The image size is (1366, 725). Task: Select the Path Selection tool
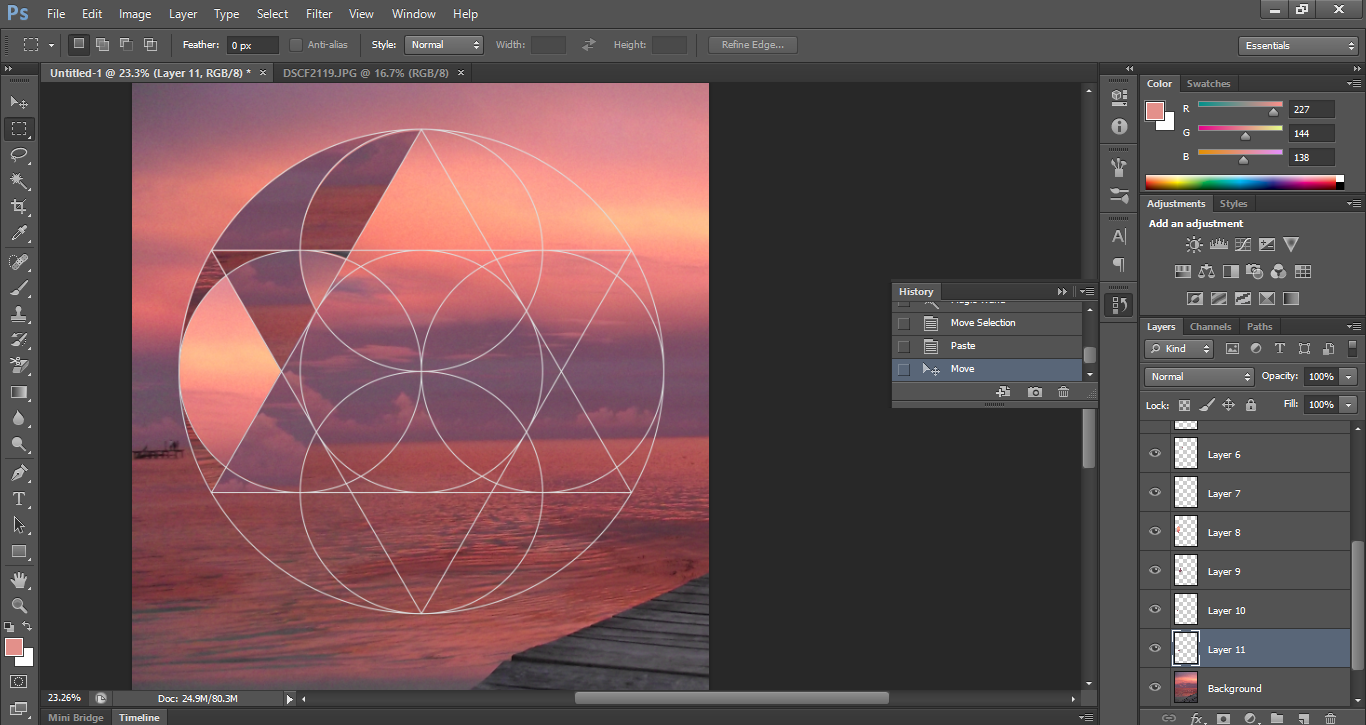tap(19, 524)
